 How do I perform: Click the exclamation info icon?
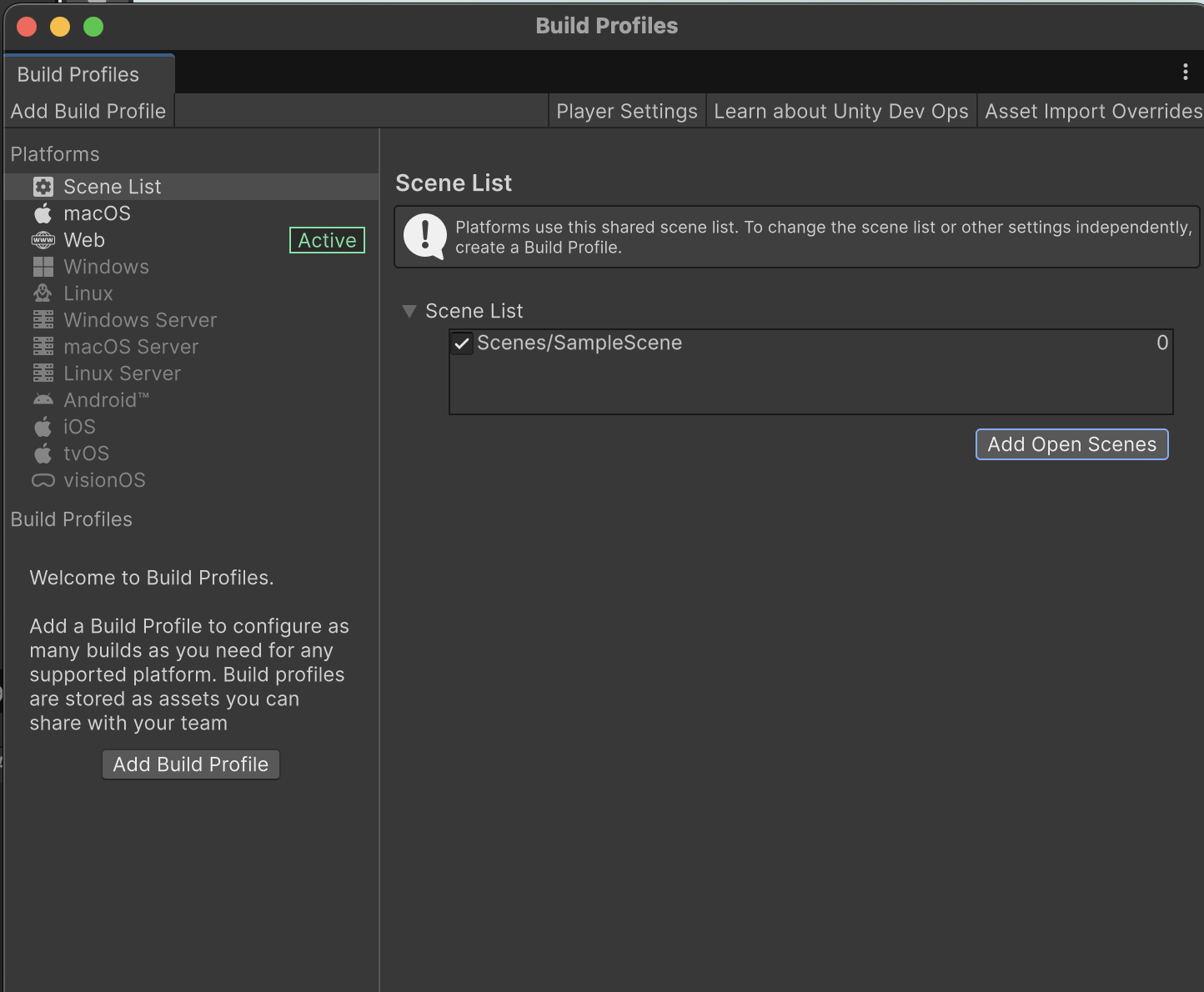[x=425, y=237]
